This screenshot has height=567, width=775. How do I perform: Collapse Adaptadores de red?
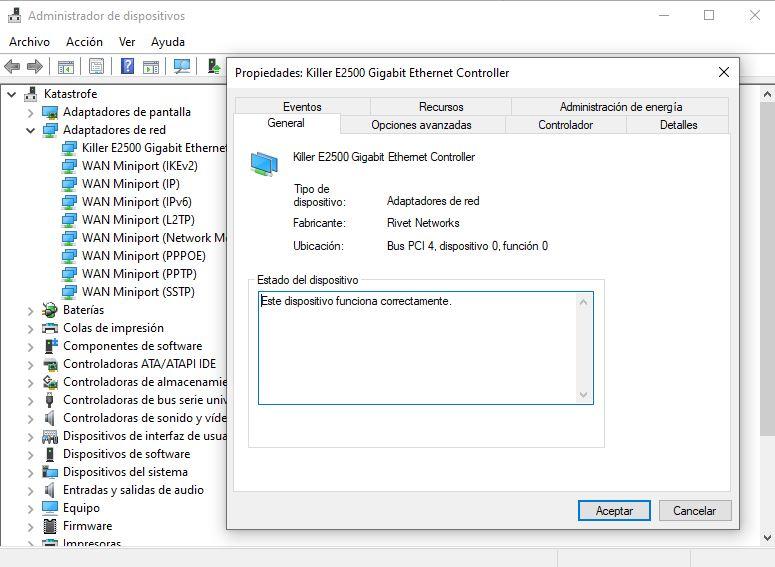click(31, 131)
